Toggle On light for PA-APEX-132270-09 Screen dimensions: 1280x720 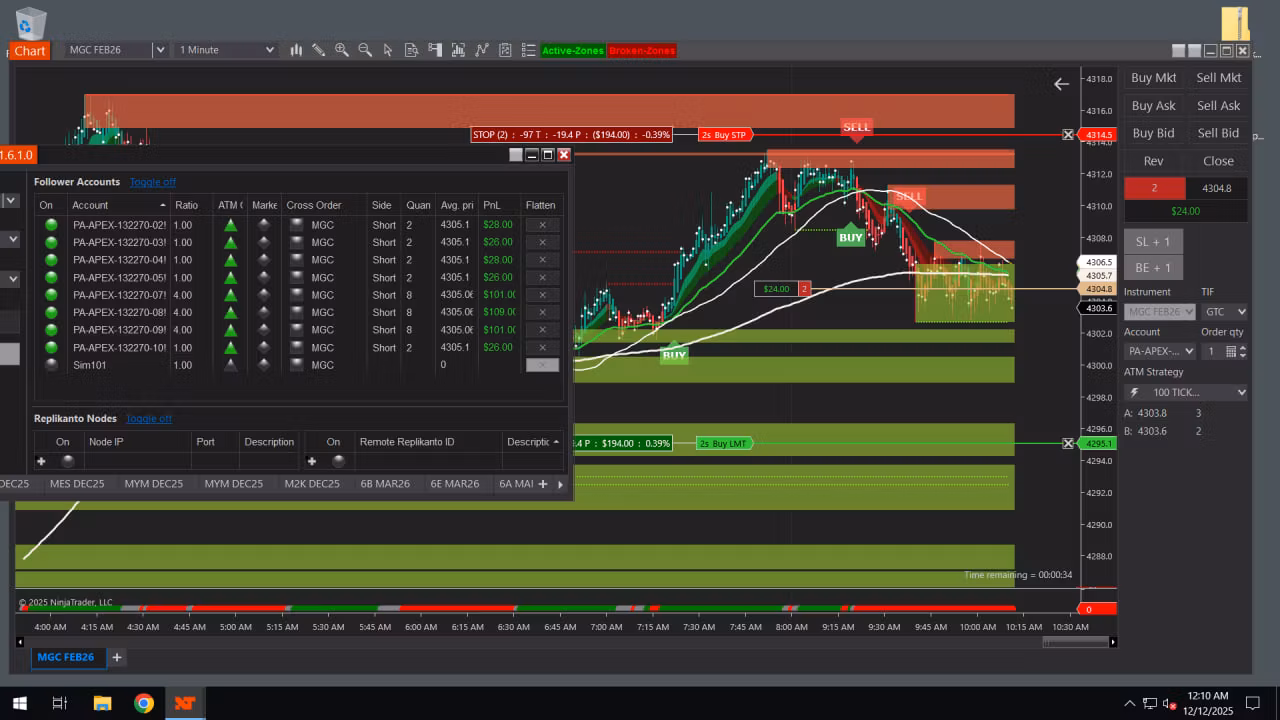tap(51, 330)
